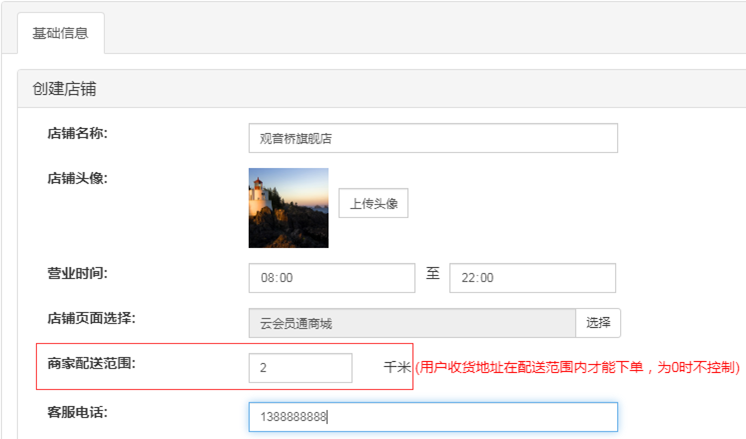
Task: Switch to the 基础信息 tab
Action: coord(60,33)
